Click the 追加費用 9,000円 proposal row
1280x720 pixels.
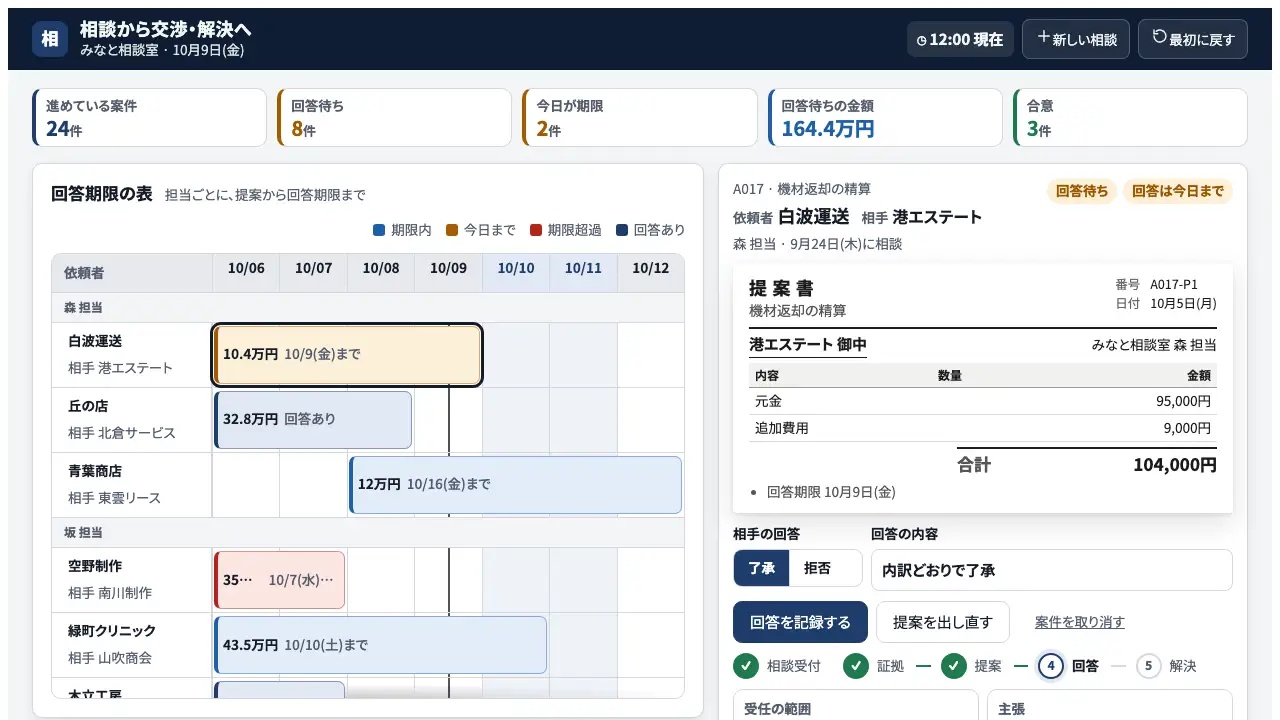pyautogui.click(x=983, y=428)
